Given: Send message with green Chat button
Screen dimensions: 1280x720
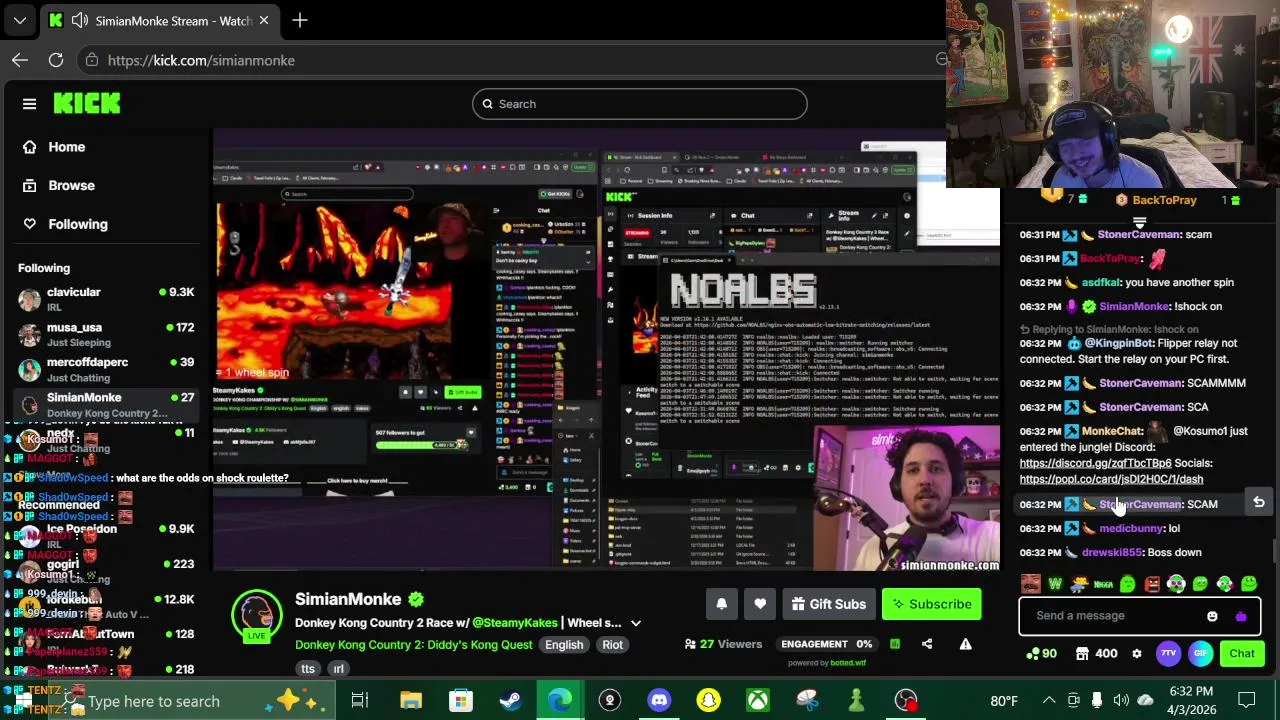Looking at the screenshot, I should pyautogui.click(x=1242, y=654).
